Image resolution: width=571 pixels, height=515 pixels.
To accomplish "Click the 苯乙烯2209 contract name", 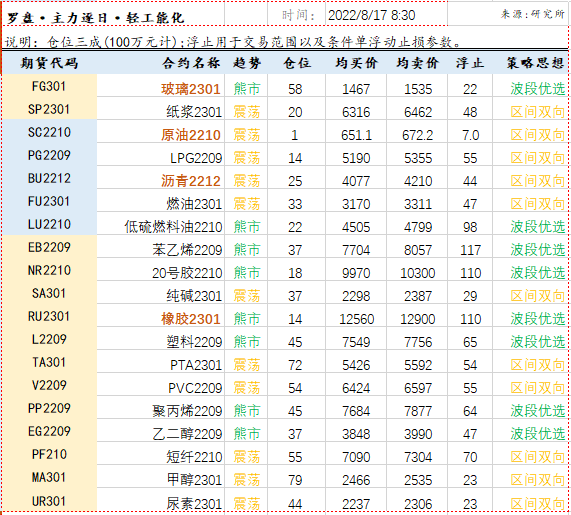I will pos(187,250).
